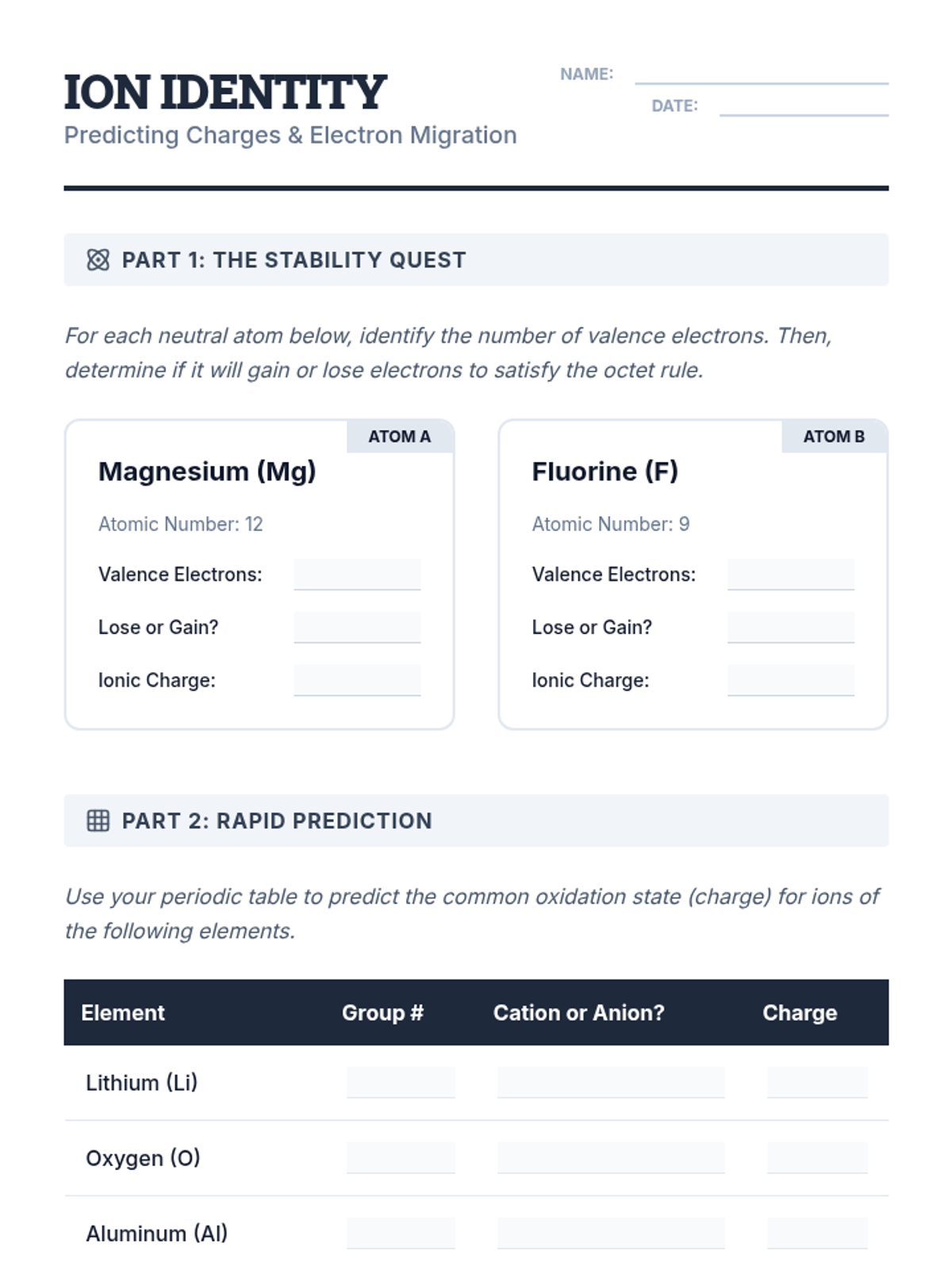This screenshot has width=952, height=1270.
Task: Click Lithium Group # field
Action: [401, 1082]
